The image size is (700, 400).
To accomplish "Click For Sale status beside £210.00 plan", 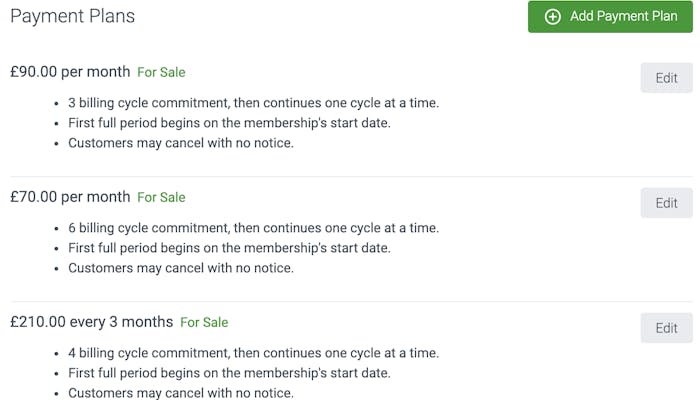I will (x=204, y=322).
